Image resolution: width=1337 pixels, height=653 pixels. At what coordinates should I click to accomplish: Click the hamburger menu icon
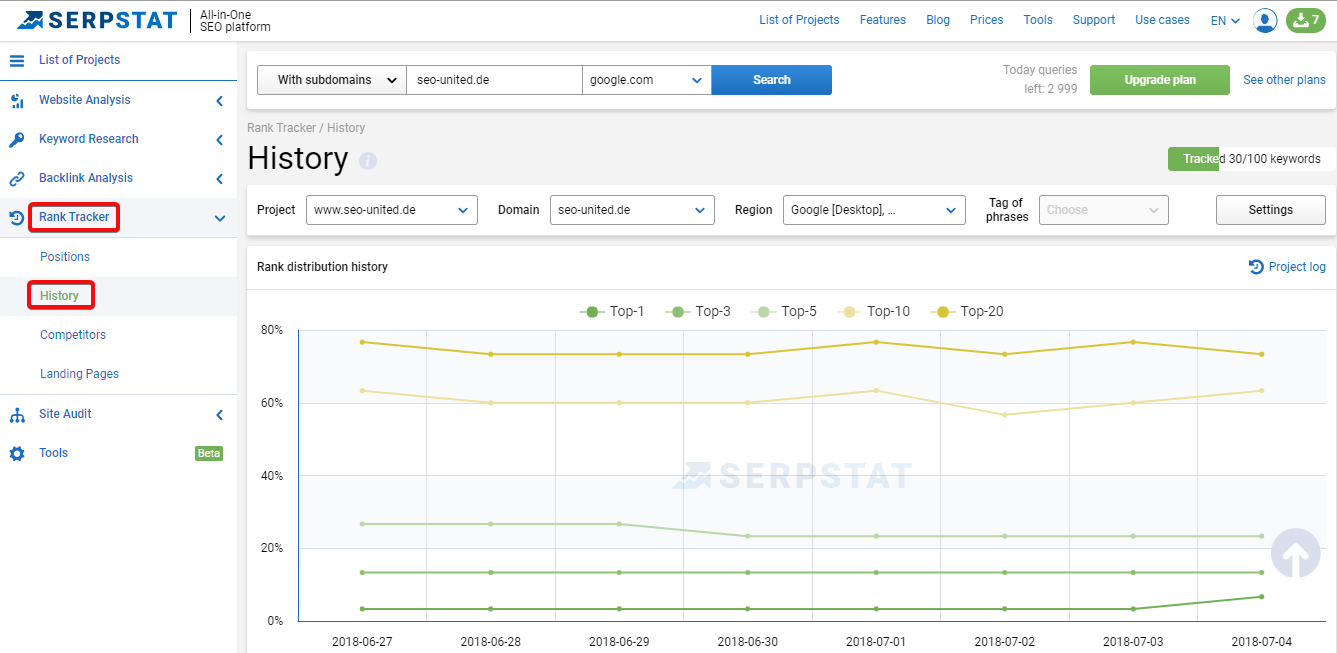(17, 60)
